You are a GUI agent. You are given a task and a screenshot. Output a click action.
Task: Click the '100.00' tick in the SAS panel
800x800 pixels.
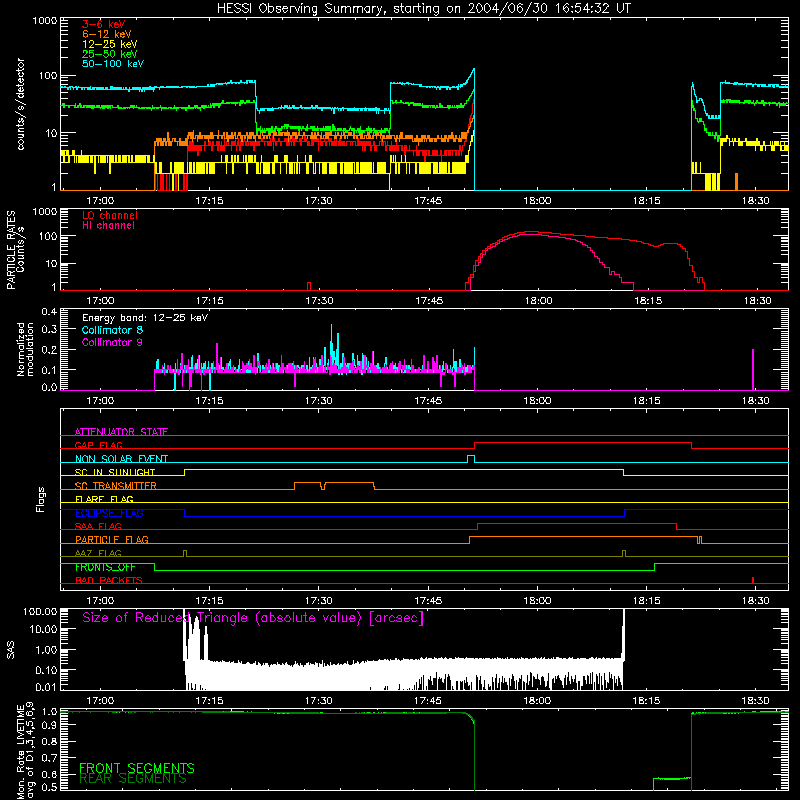40,611
